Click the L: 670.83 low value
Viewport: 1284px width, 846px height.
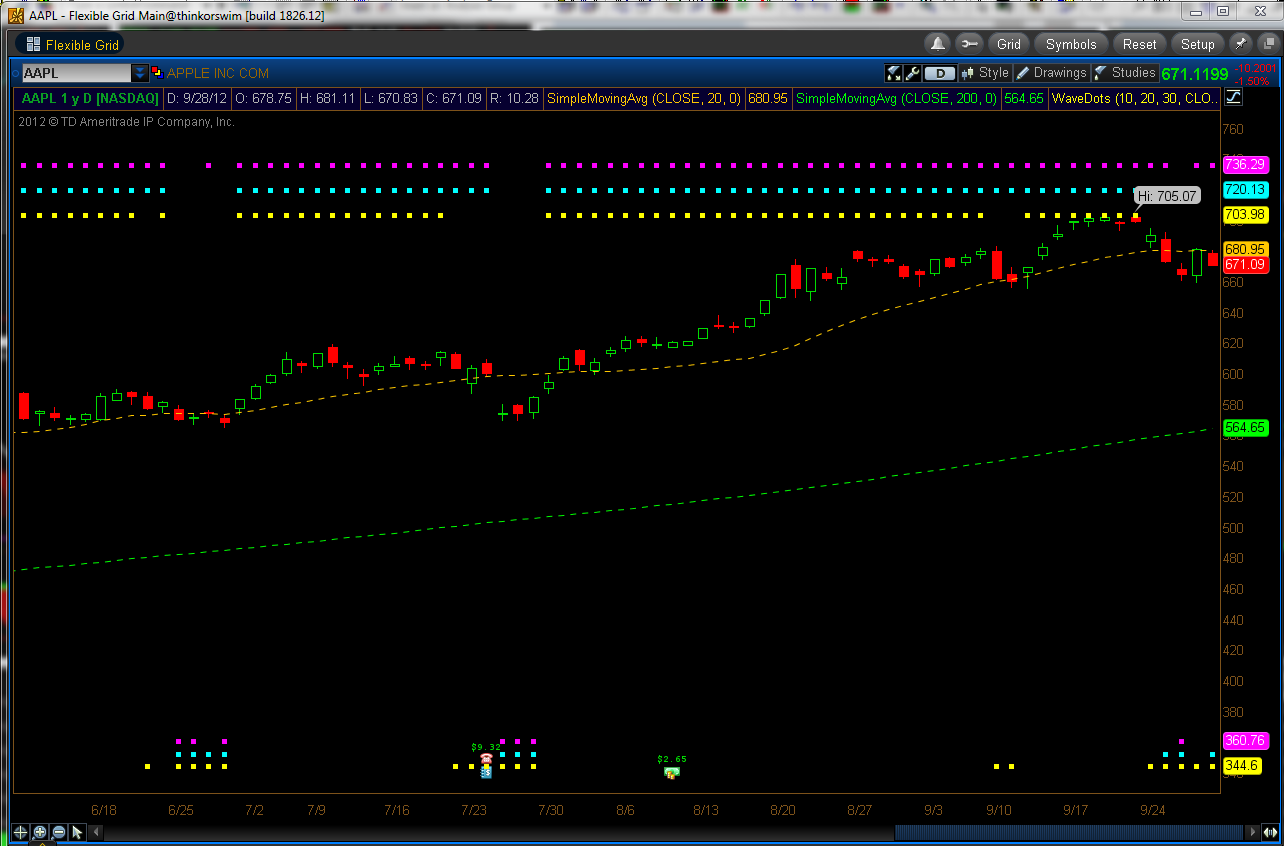(x=390, y=98)
